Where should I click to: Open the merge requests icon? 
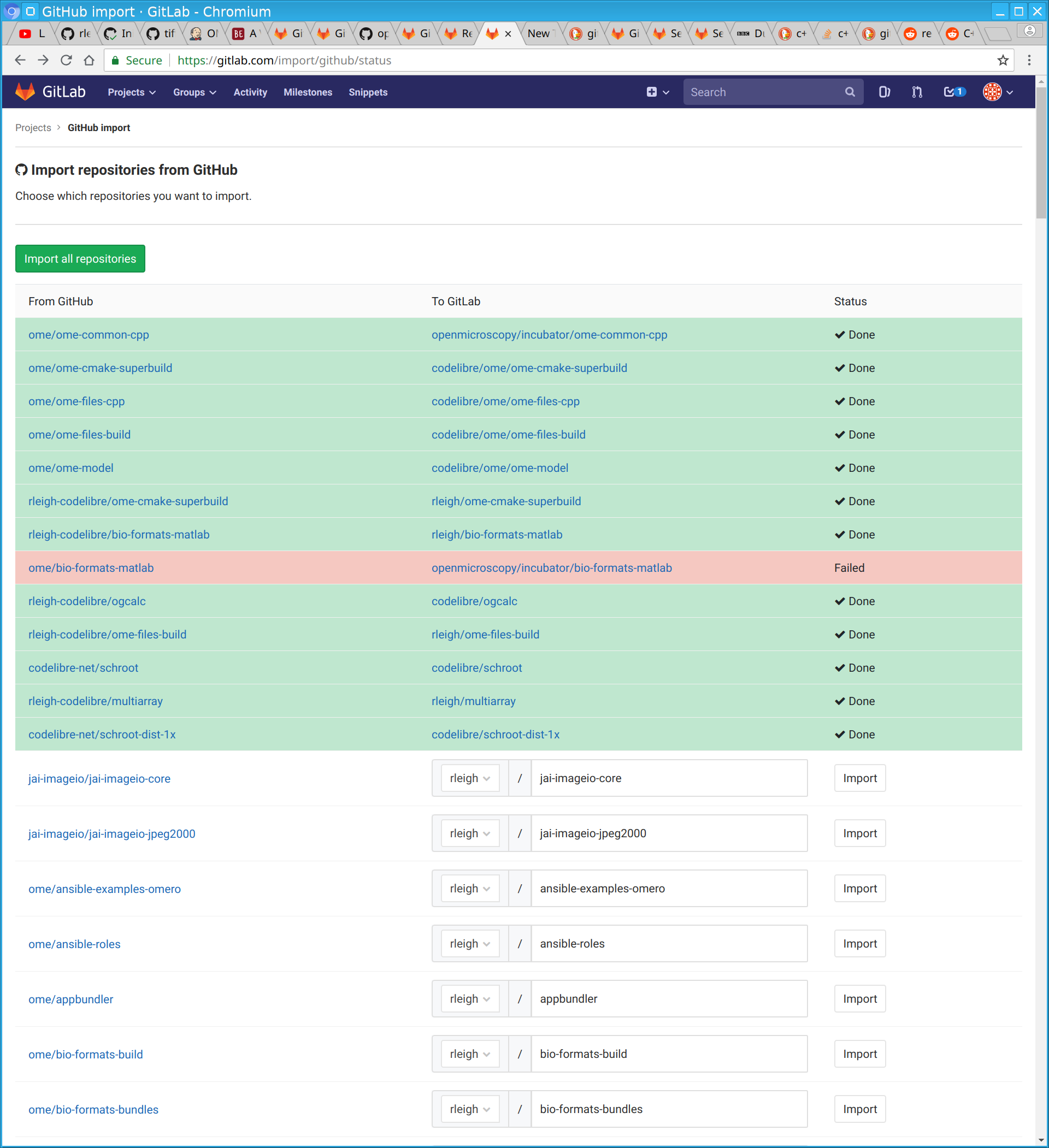click(x=917, y=92)
